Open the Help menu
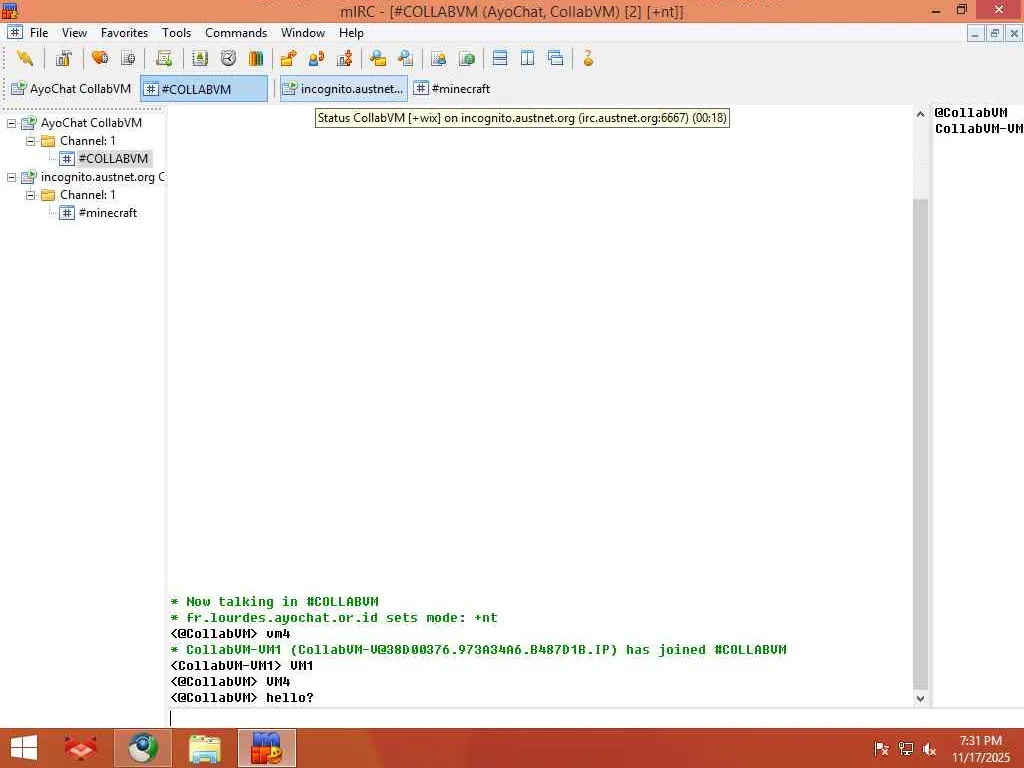Image resolution: width=1024 pixels, height=768 pixels. (351, 33)
